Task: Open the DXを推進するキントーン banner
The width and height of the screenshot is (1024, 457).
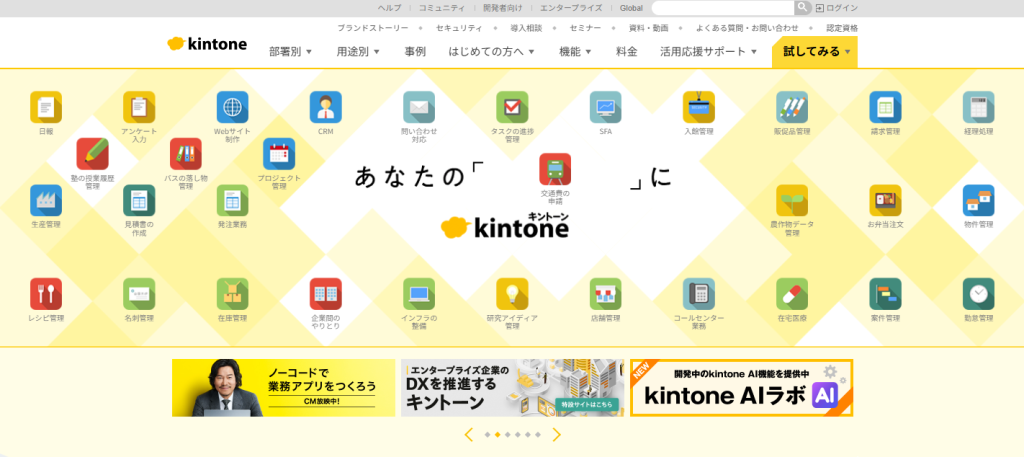Action: tap(513, 388)
